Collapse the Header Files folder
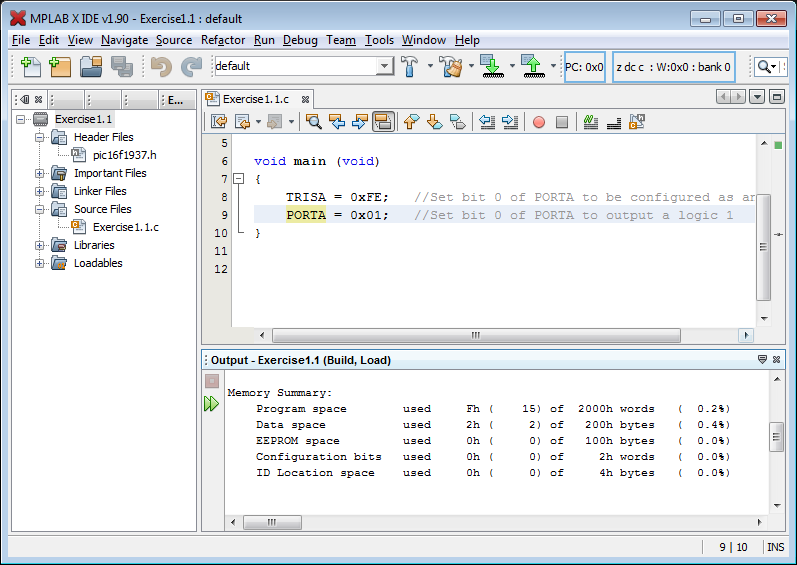797x565 pixels. coord(39,137)
